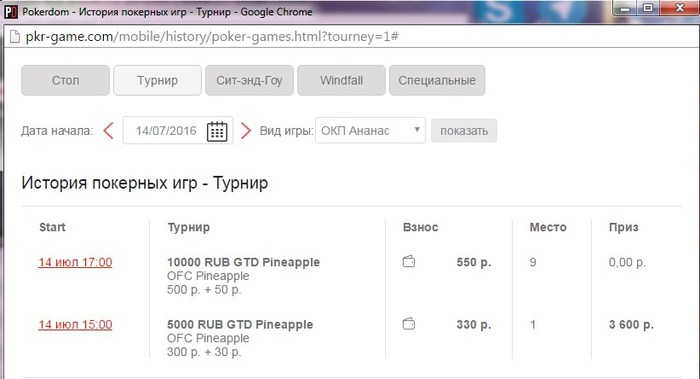Click the 3 600 р. prize value
This screenshot has height=379, width=700.
631,325
